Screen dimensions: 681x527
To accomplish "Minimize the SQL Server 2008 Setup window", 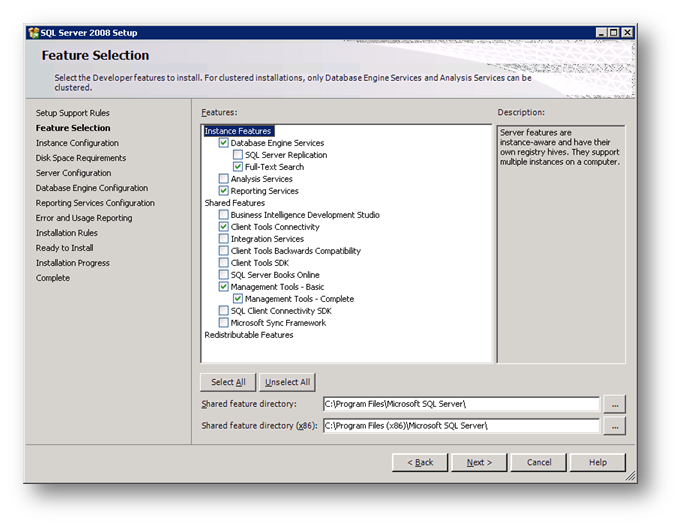I will click(601, 33).
